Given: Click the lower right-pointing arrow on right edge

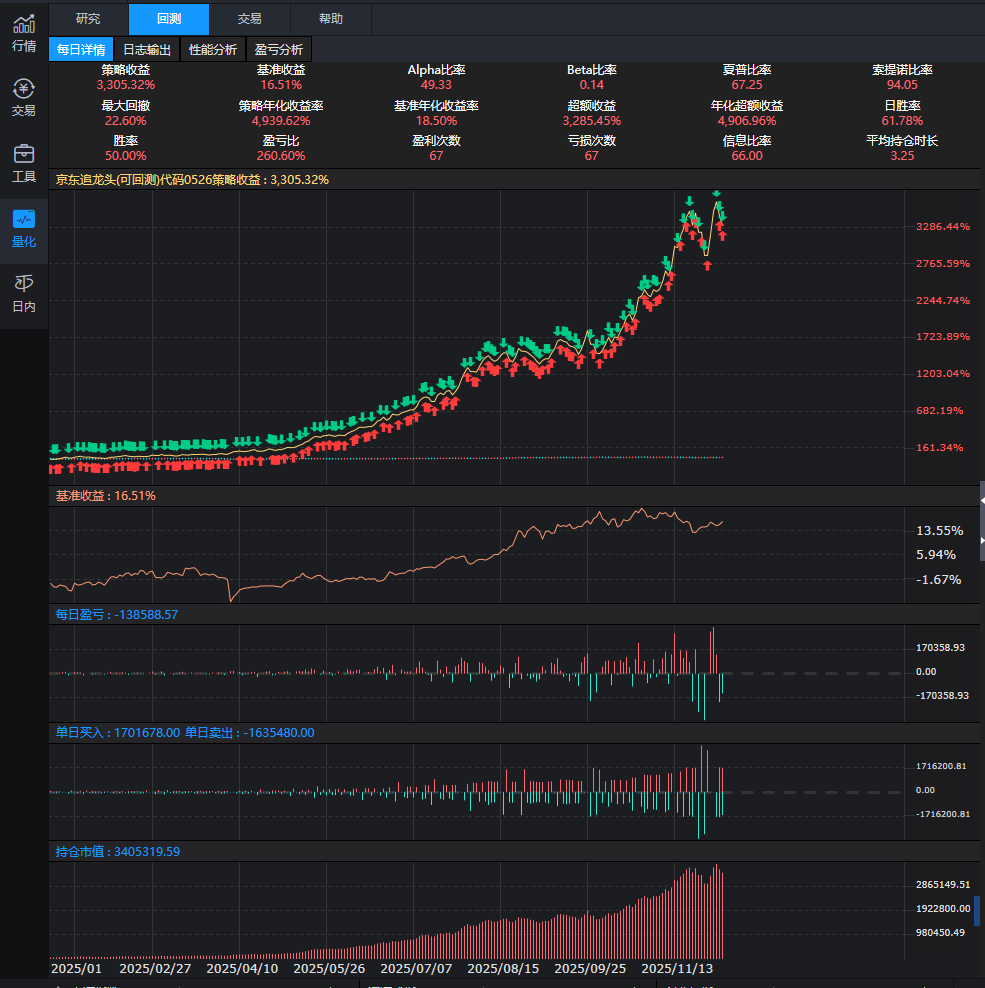Looking at the screenshot, I should [x=981, y=540].
